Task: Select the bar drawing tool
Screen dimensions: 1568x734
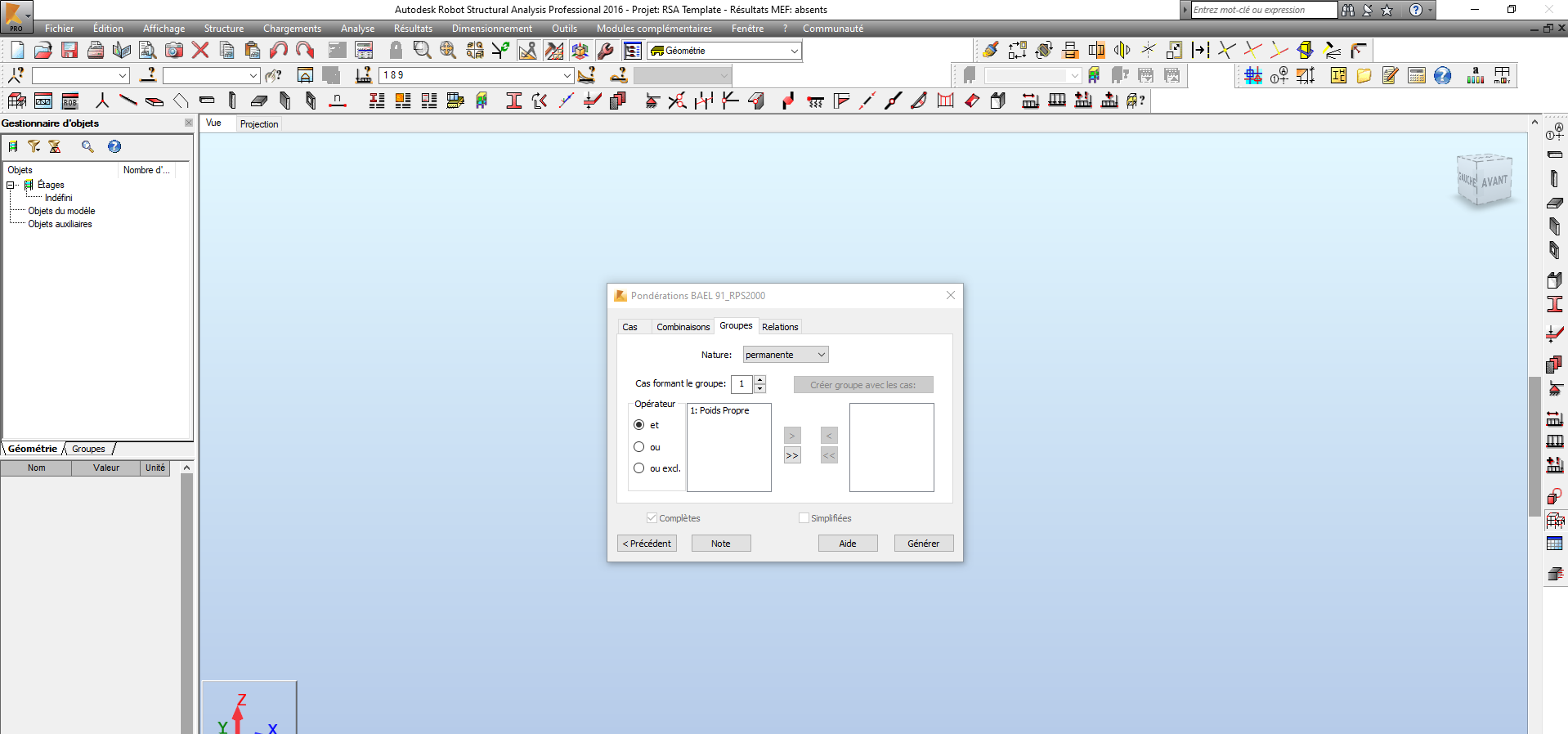Action: tap(128, 101)
